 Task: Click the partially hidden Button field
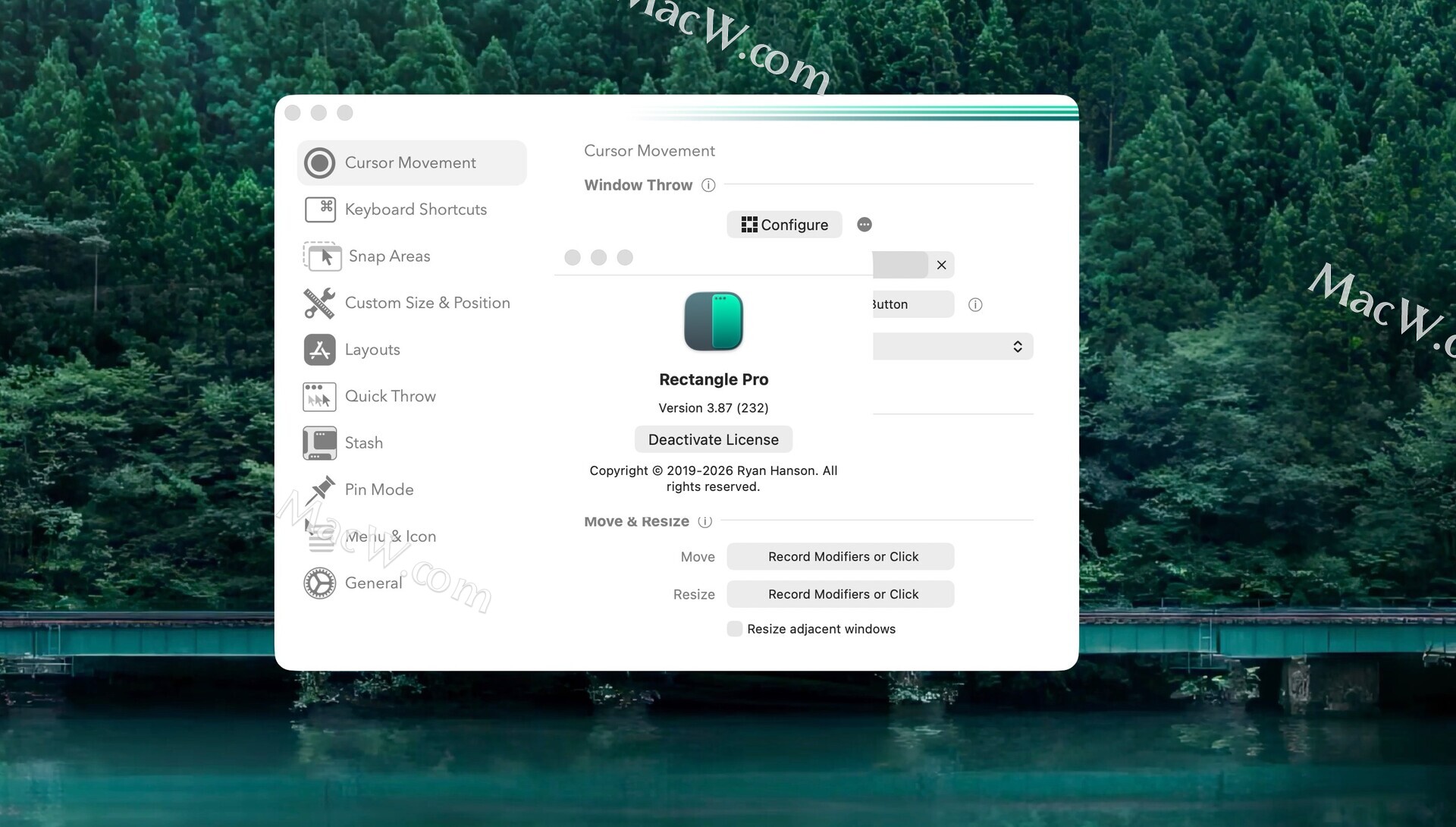click(913, 304)
